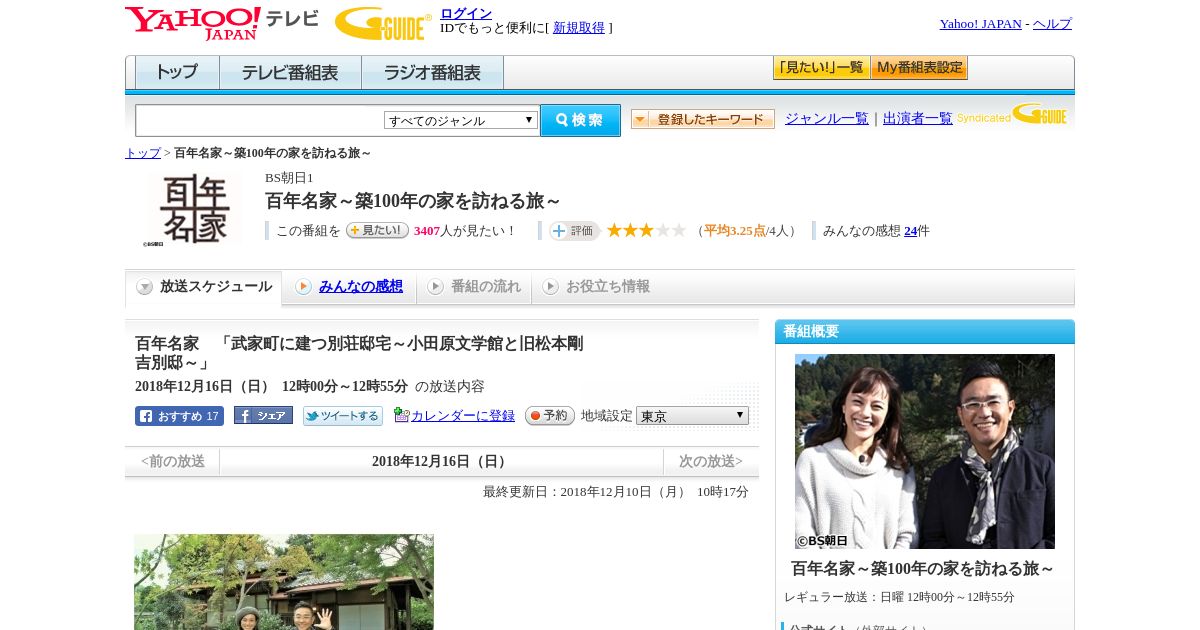Open the テレビ番組表 tab
This screenshot has width=1200, height=630.
(x=290, y=73)
